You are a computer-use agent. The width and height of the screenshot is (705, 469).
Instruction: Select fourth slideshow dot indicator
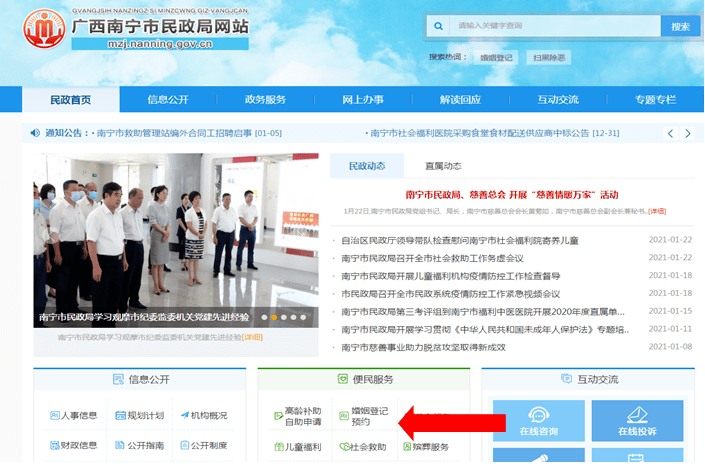(x=294, y=317)
